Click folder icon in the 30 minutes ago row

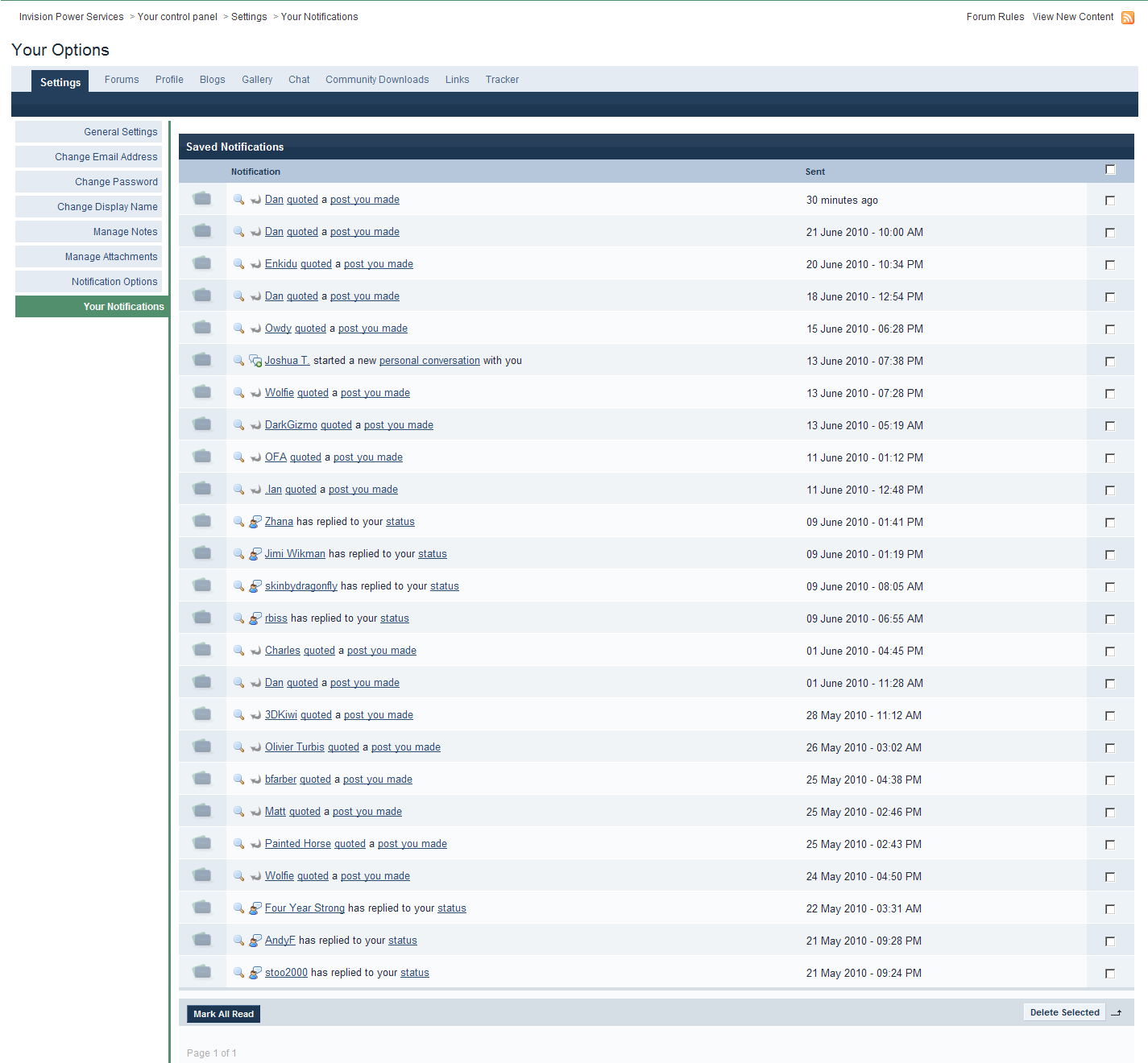[202, 198]
